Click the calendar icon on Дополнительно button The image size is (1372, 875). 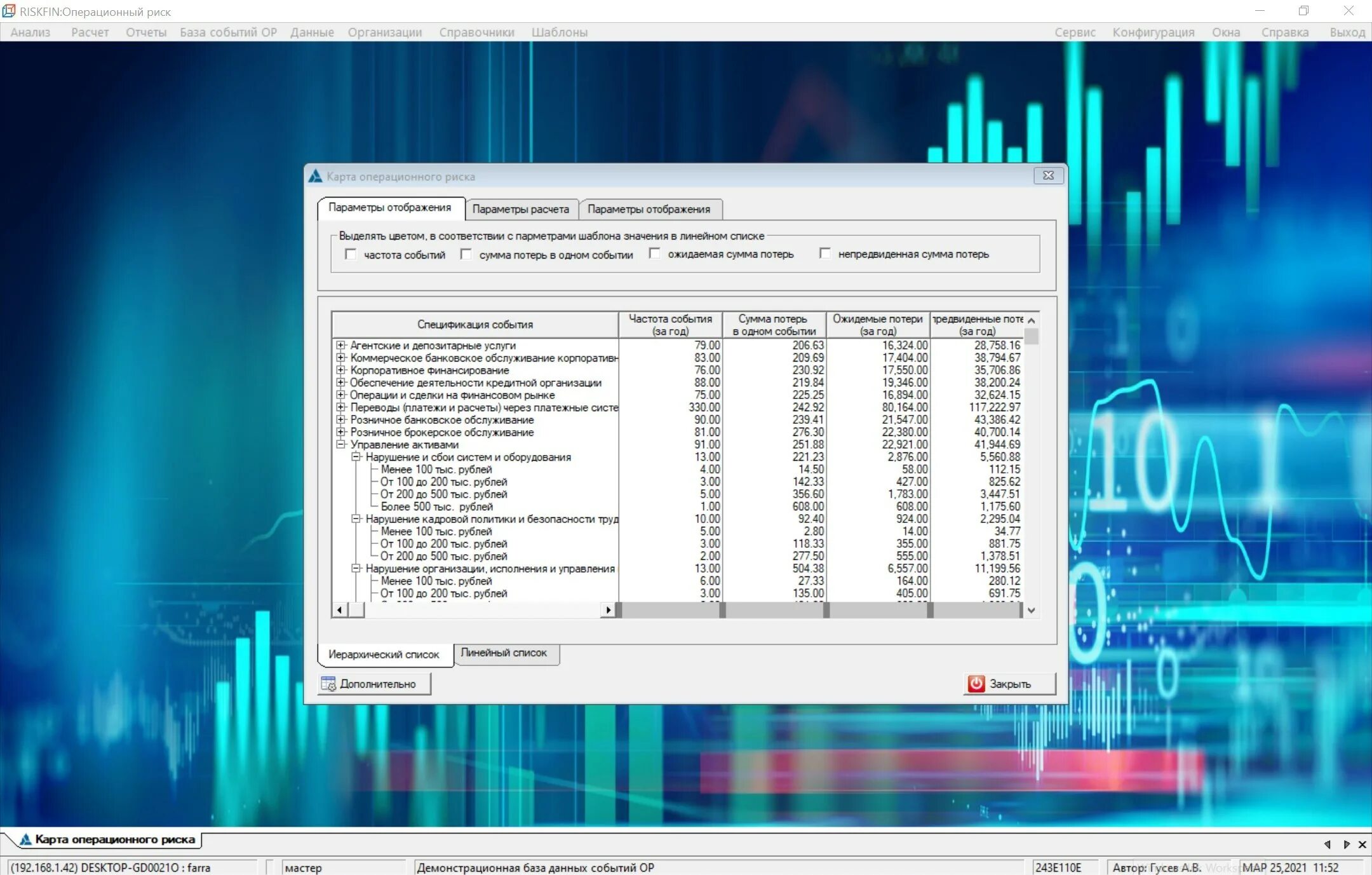tap(328, 684)
